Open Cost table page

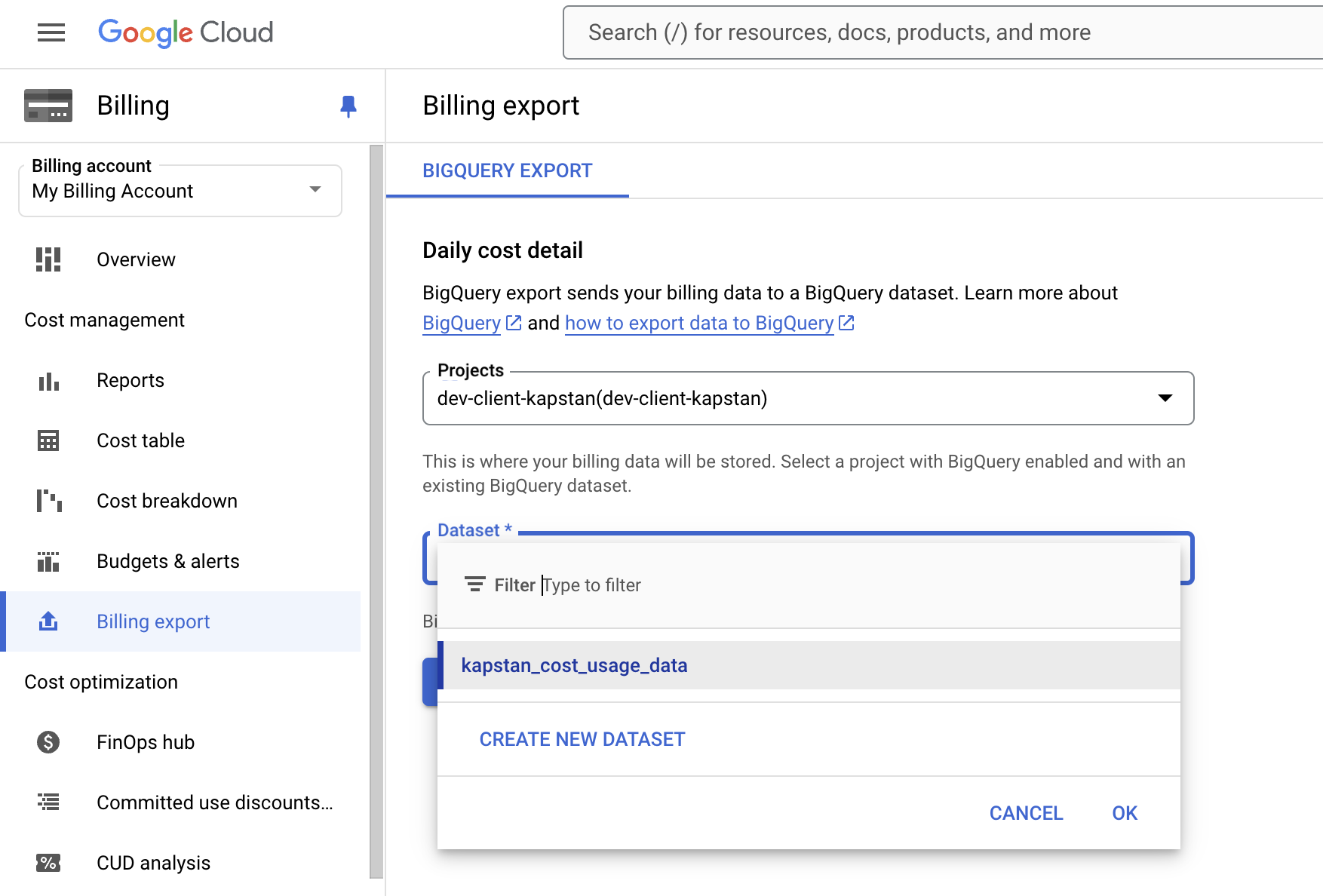point(180,440)
